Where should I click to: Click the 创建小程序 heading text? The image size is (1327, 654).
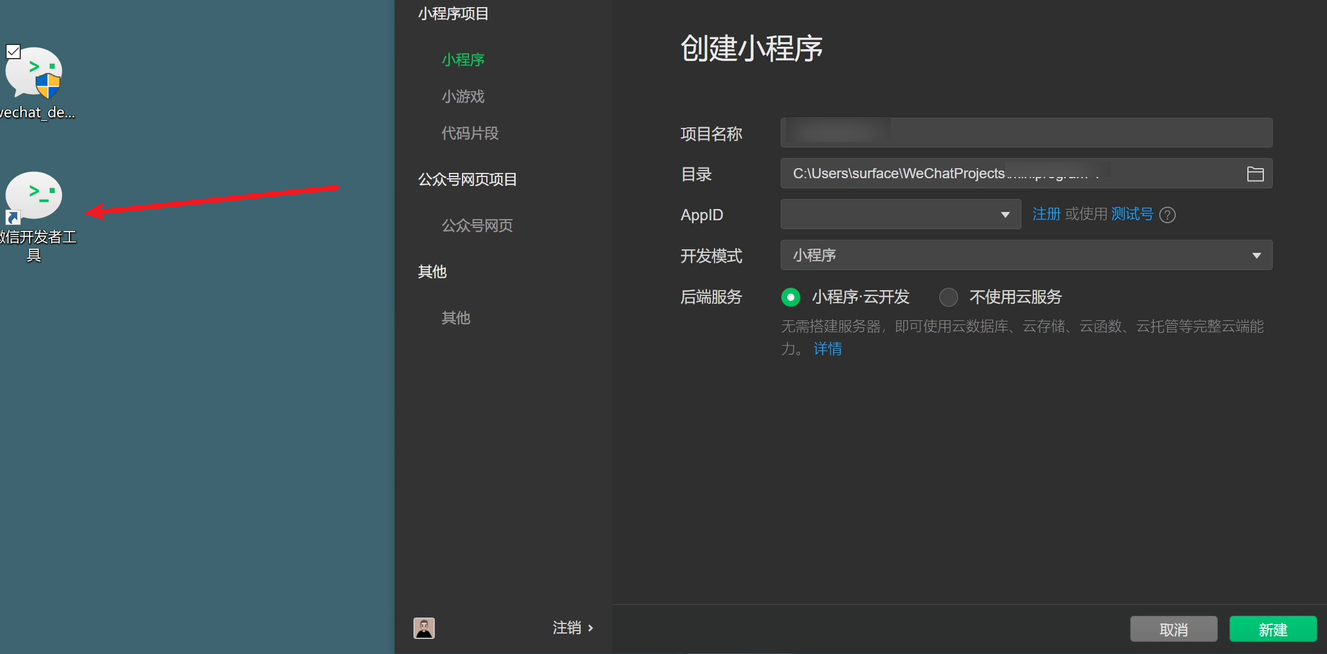tap(752, 49)
